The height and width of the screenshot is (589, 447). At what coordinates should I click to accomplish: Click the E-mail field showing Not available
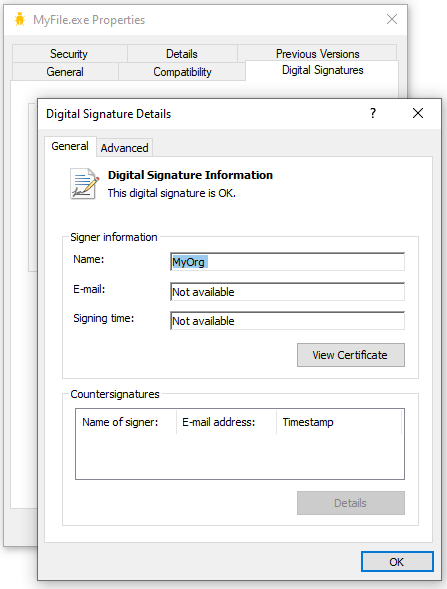[287, 292]
